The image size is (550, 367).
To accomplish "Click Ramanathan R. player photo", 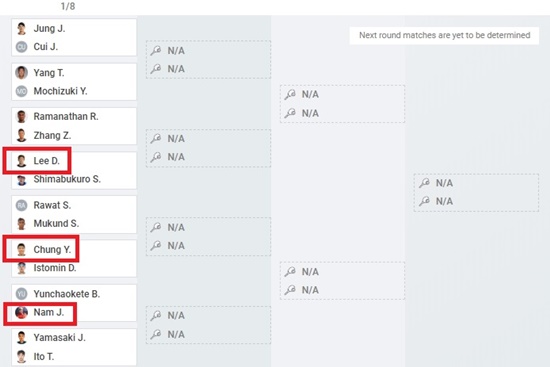I will [x=21, y=116].
